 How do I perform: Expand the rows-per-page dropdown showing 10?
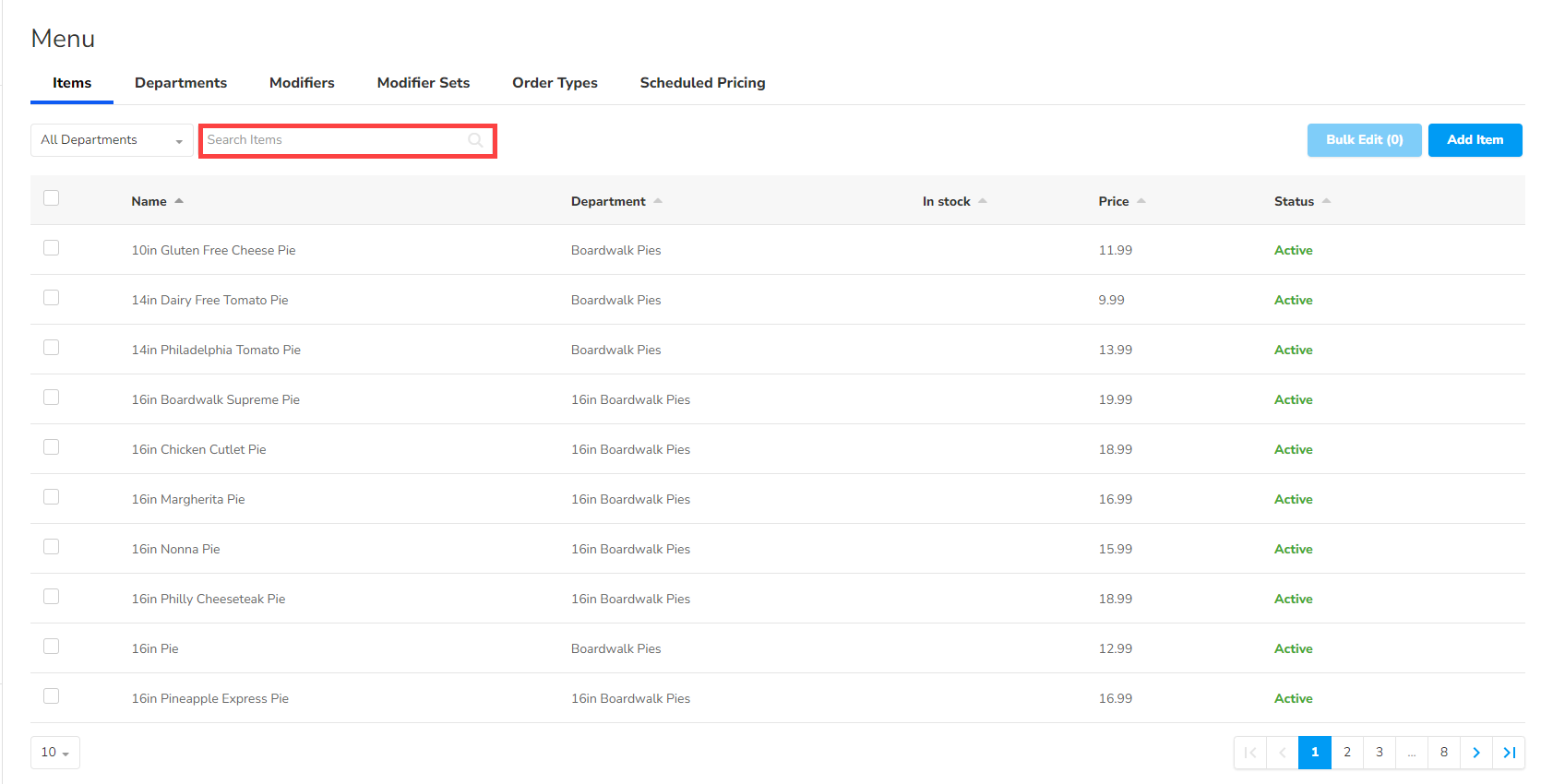(x=55, y=753)
